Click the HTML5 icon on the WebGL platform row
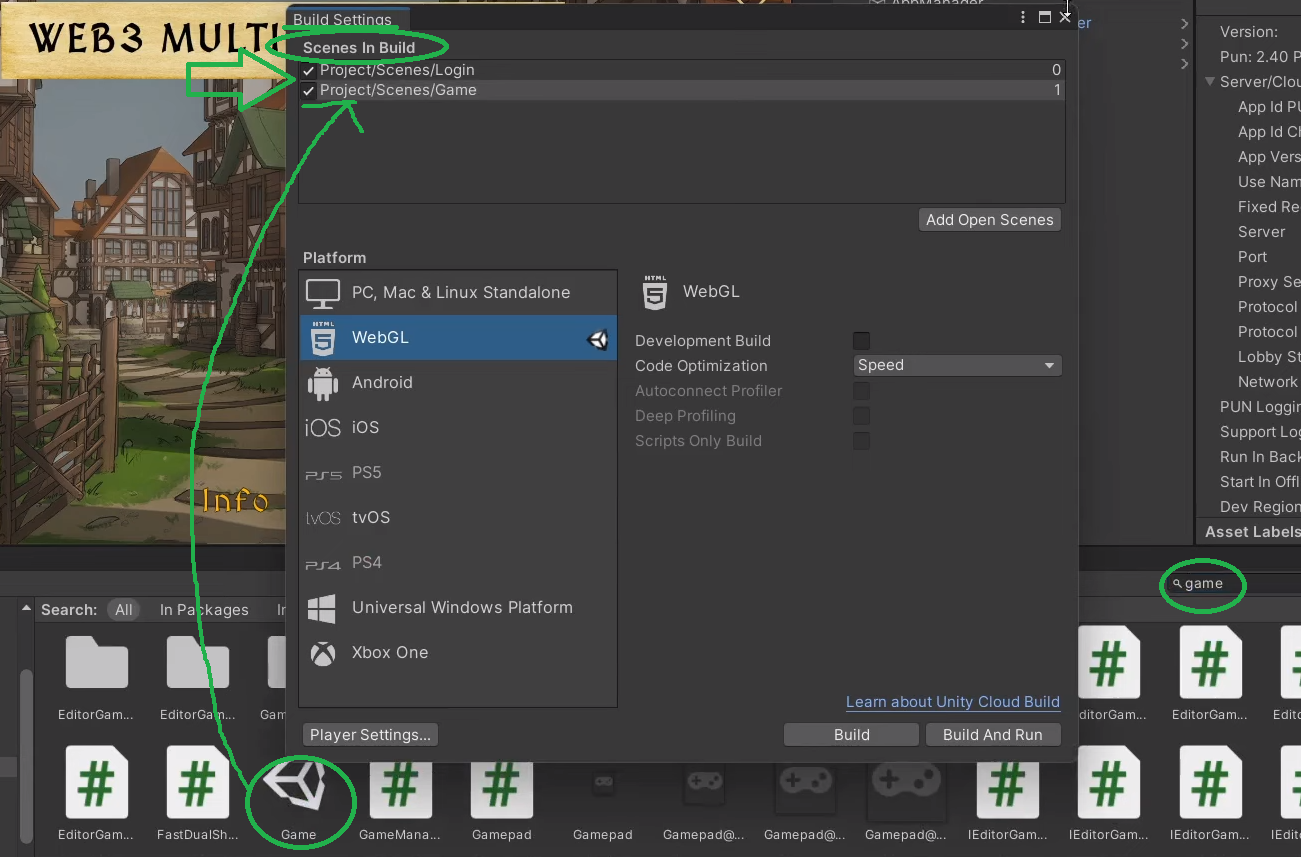The image size is (1301, 857). [323, 338]
